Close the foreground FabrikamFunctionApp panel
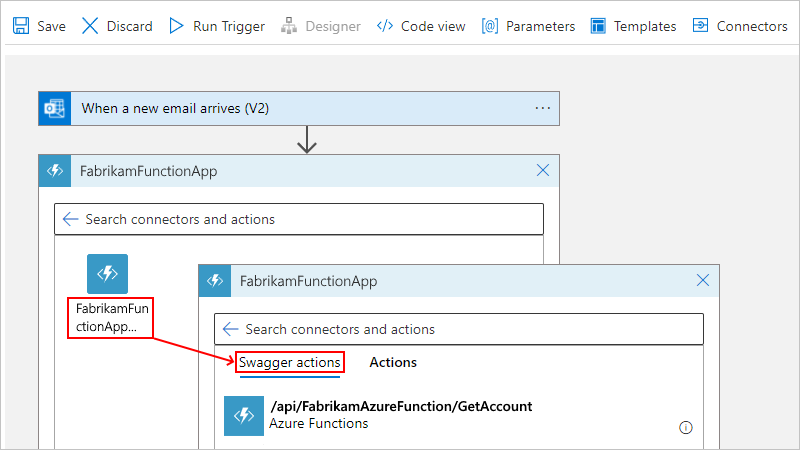 click(703, 281)
